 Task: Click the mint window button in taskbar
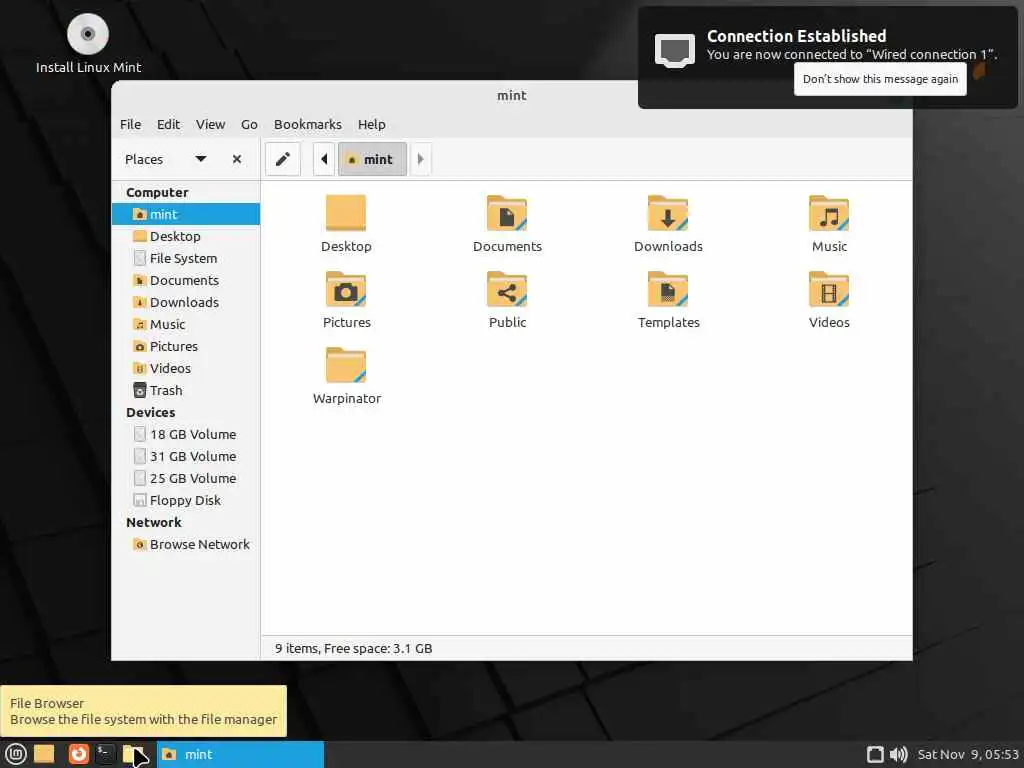click(x=240, y=754)
